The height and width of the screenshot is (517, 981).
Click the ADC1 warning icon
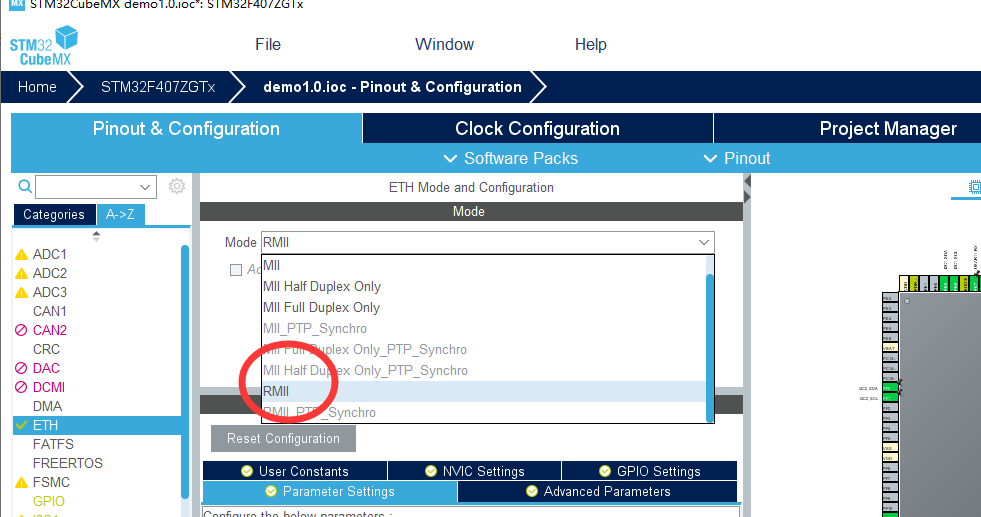click(21, 255)
